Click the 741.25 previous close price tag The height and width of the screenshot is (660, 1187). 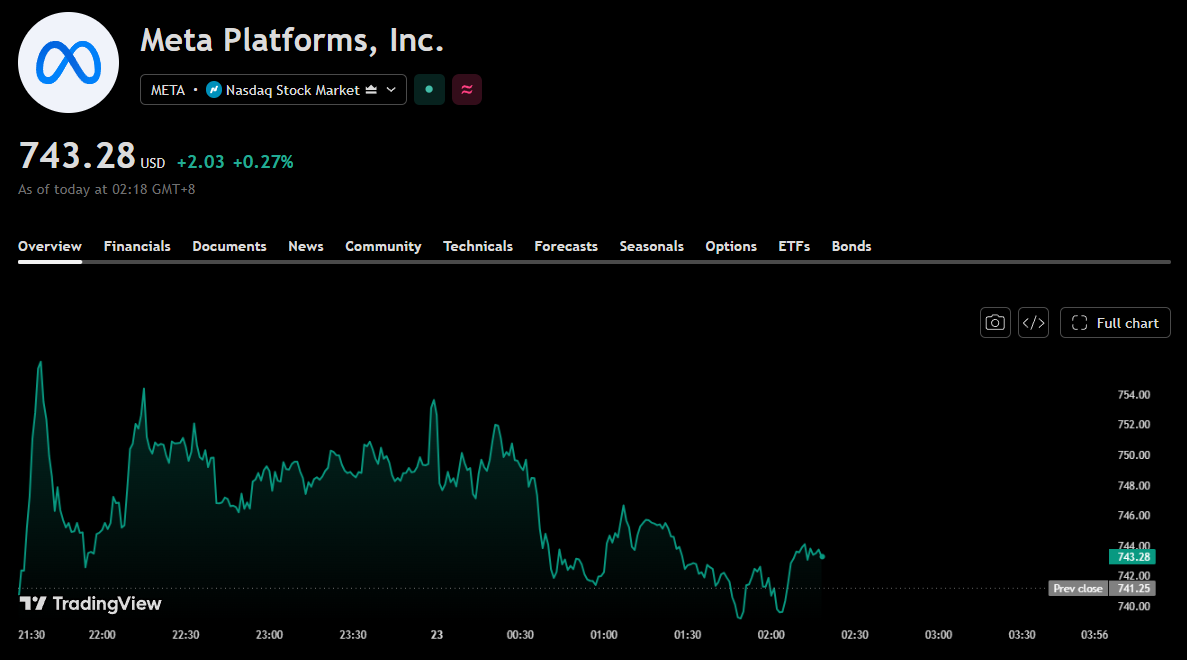coord(1132,588)
